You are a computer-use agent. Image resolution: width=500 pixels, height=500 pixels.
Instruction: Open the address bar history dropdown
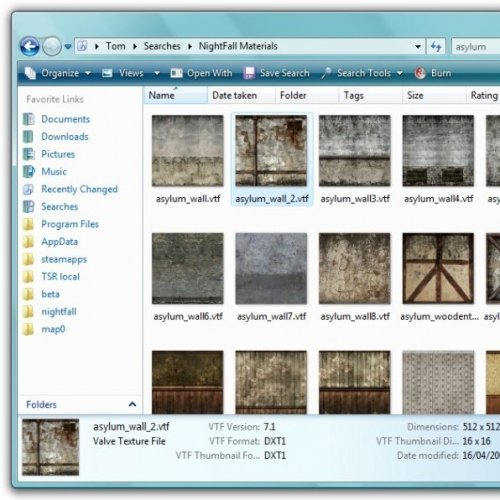[x=418, y=47]
